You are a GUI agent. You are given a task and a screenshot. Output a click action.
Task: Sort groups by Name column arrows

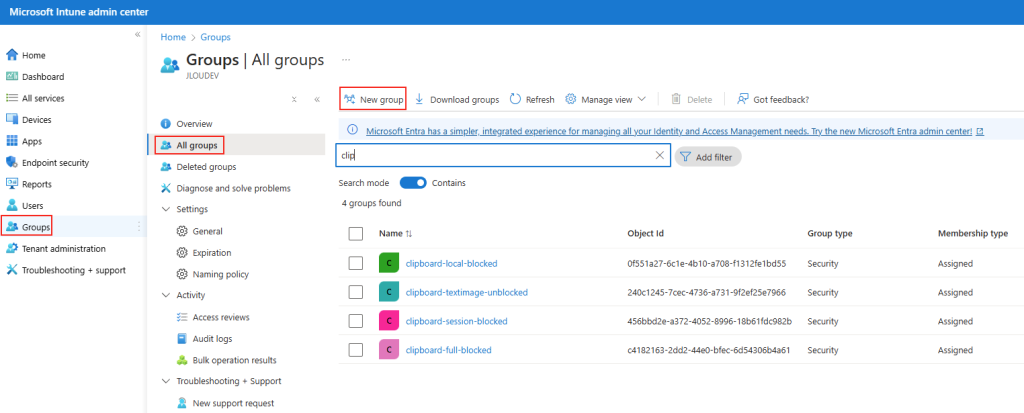(x=409, y=234)
